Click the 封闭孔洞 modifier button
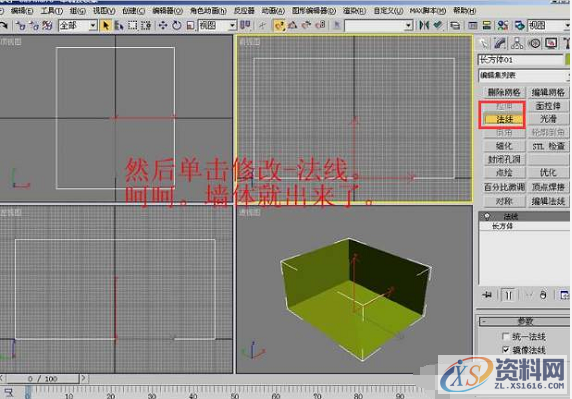The image size is (572, 399). (504, 159)
